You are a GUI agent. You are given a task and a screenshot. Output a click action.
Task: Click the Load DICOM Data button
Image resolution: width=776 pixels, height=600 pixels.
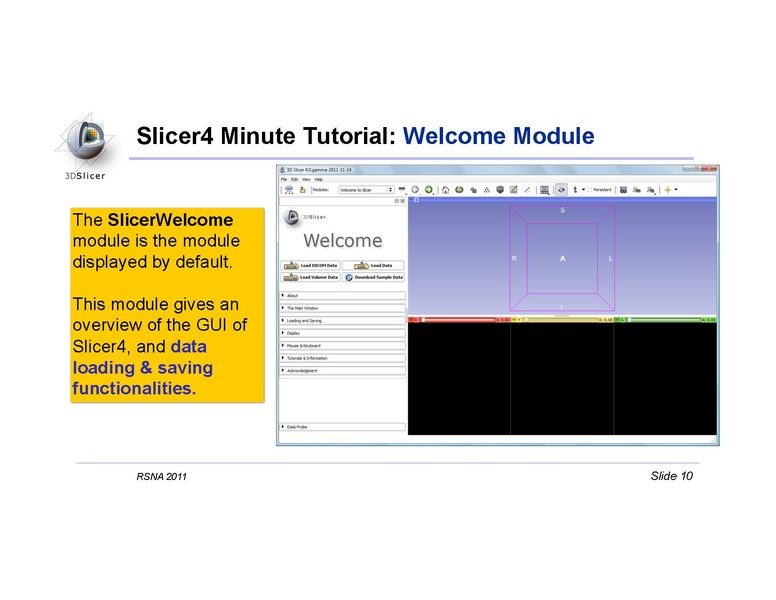point(311,265)
